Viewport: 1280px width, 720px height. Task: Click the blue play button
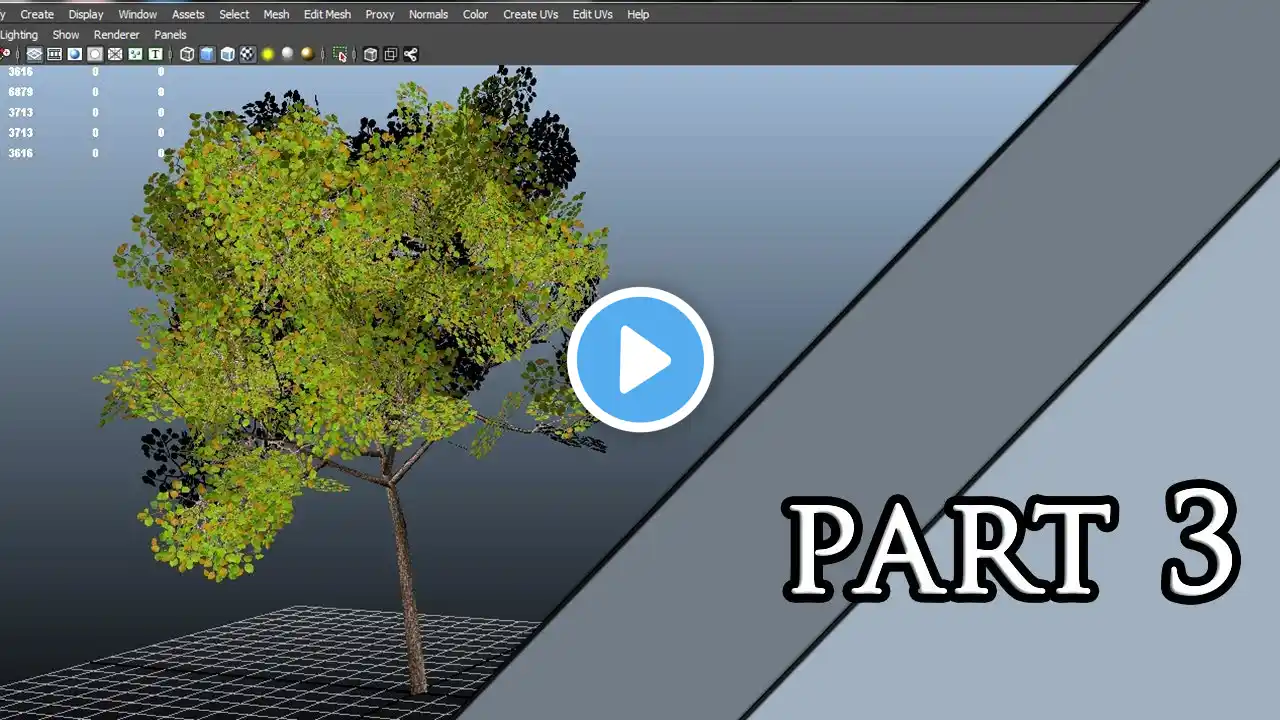(640, 360)
